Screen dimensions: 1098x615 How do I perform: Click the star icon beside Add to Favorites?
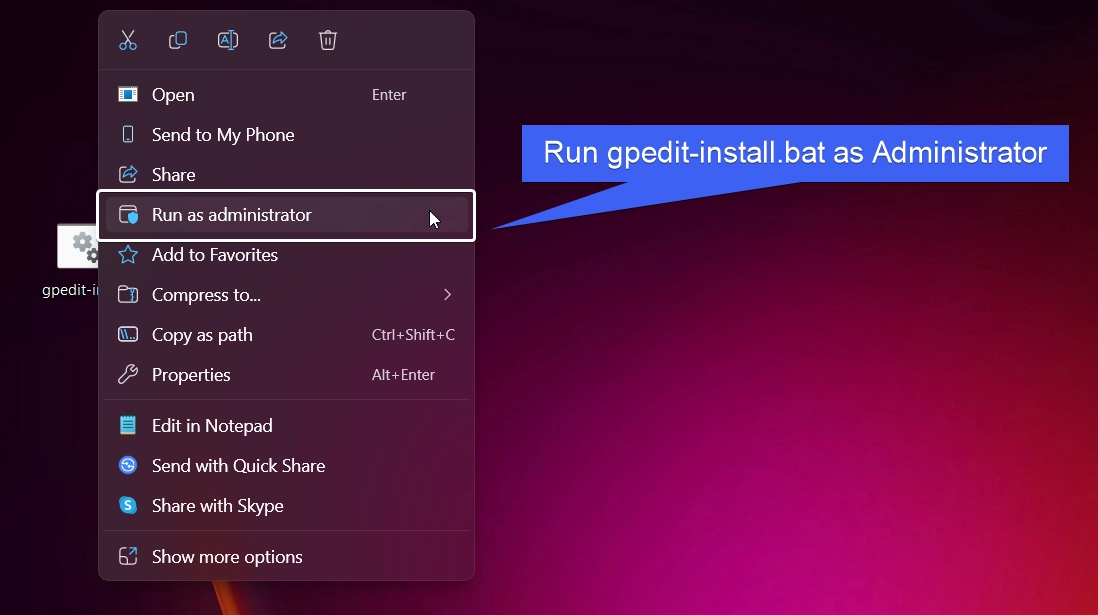pos(128,254)
